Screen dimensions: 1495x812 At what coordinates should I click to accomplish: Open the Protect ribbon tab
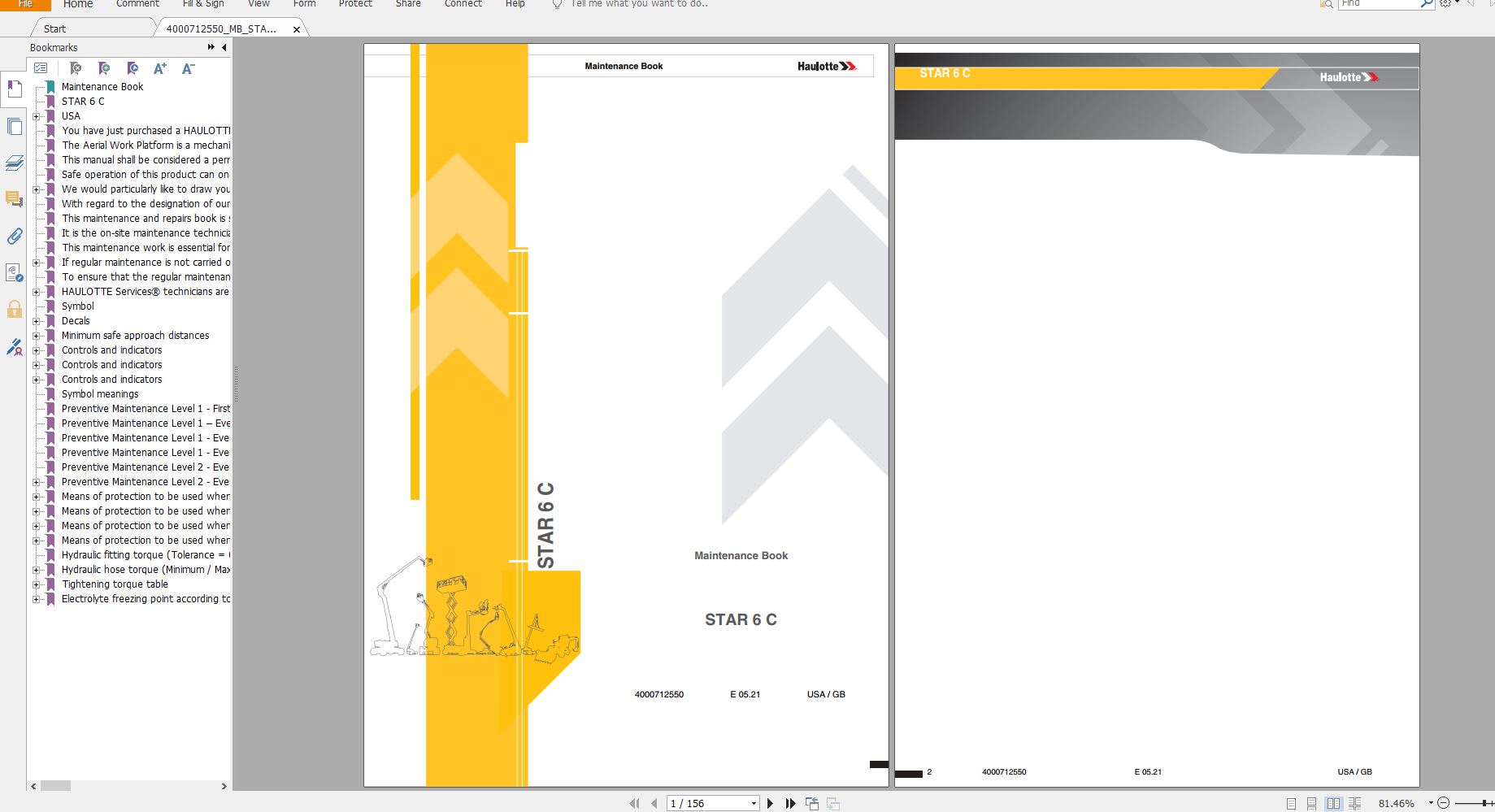point(355,5)
